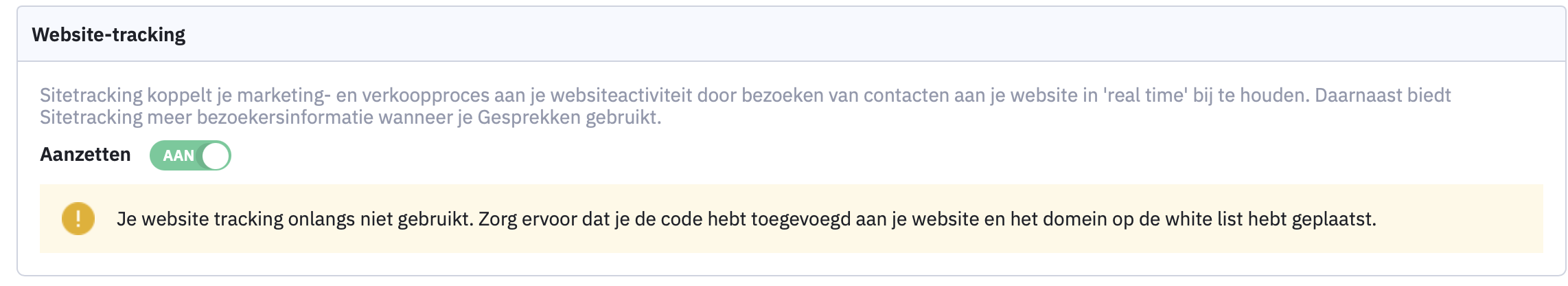Viewport: 1568px width, 286px height.
Task: Click the empty right end of the yellow warning banner
Action: (x=1462, y=219)
